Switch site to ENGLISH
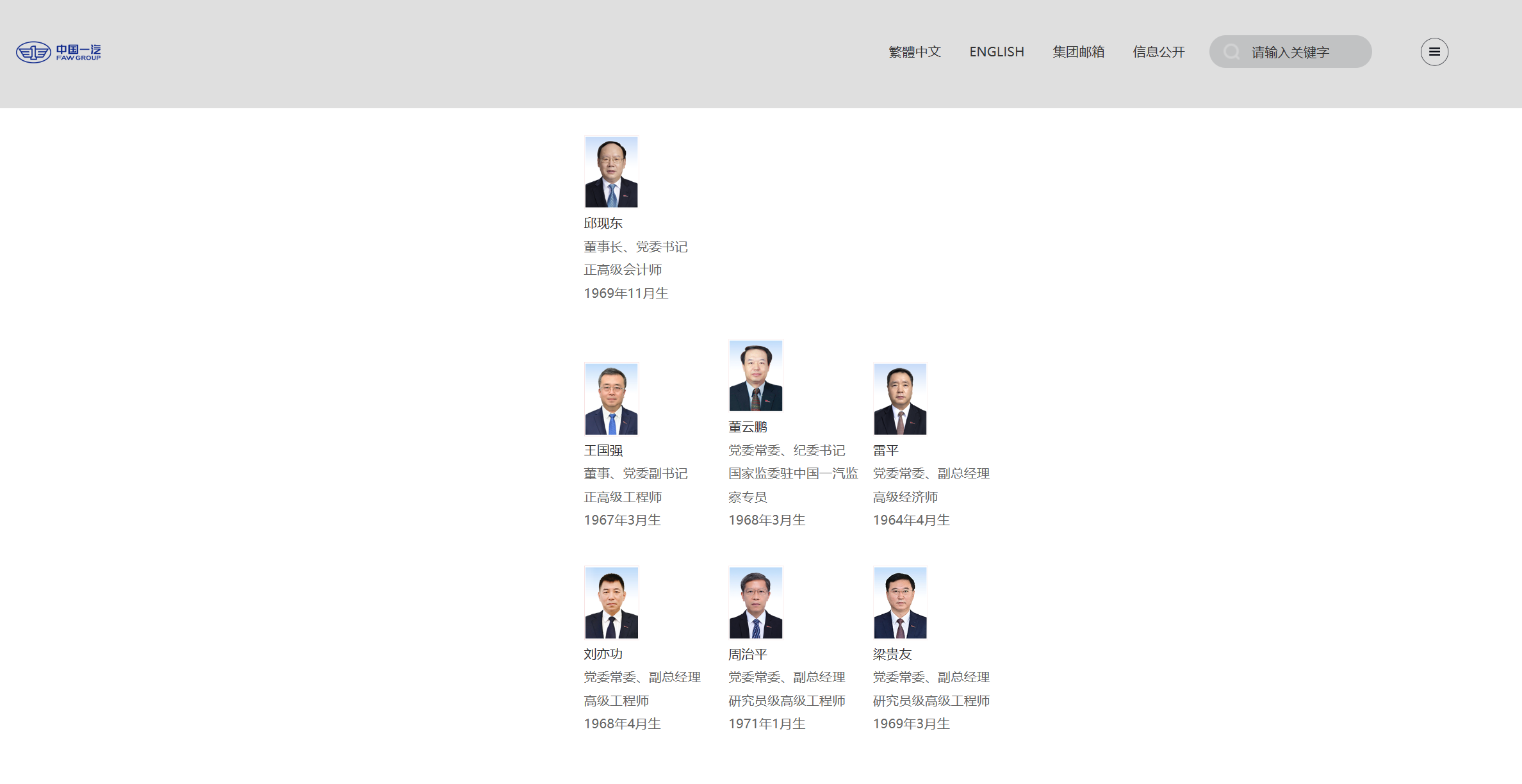1522x784 pixels. click(x=996, y=52)
